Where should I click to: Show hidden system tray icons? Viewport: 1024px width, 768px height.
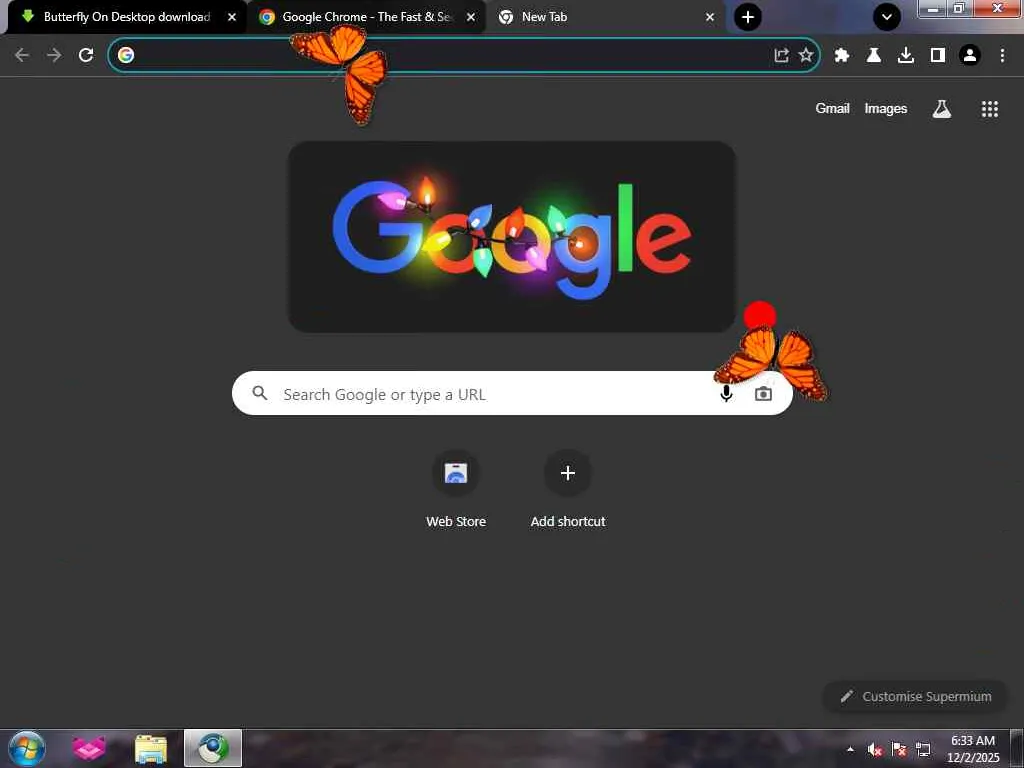coord(850,749)
